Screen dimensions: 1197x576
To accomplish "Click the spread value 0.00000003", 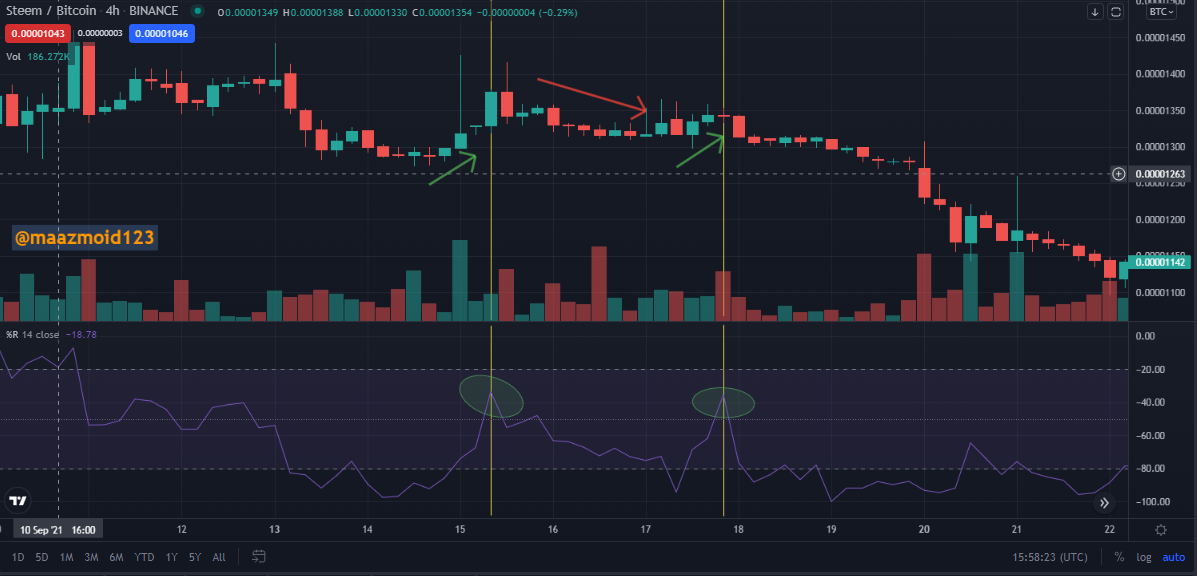I will 100,34.
